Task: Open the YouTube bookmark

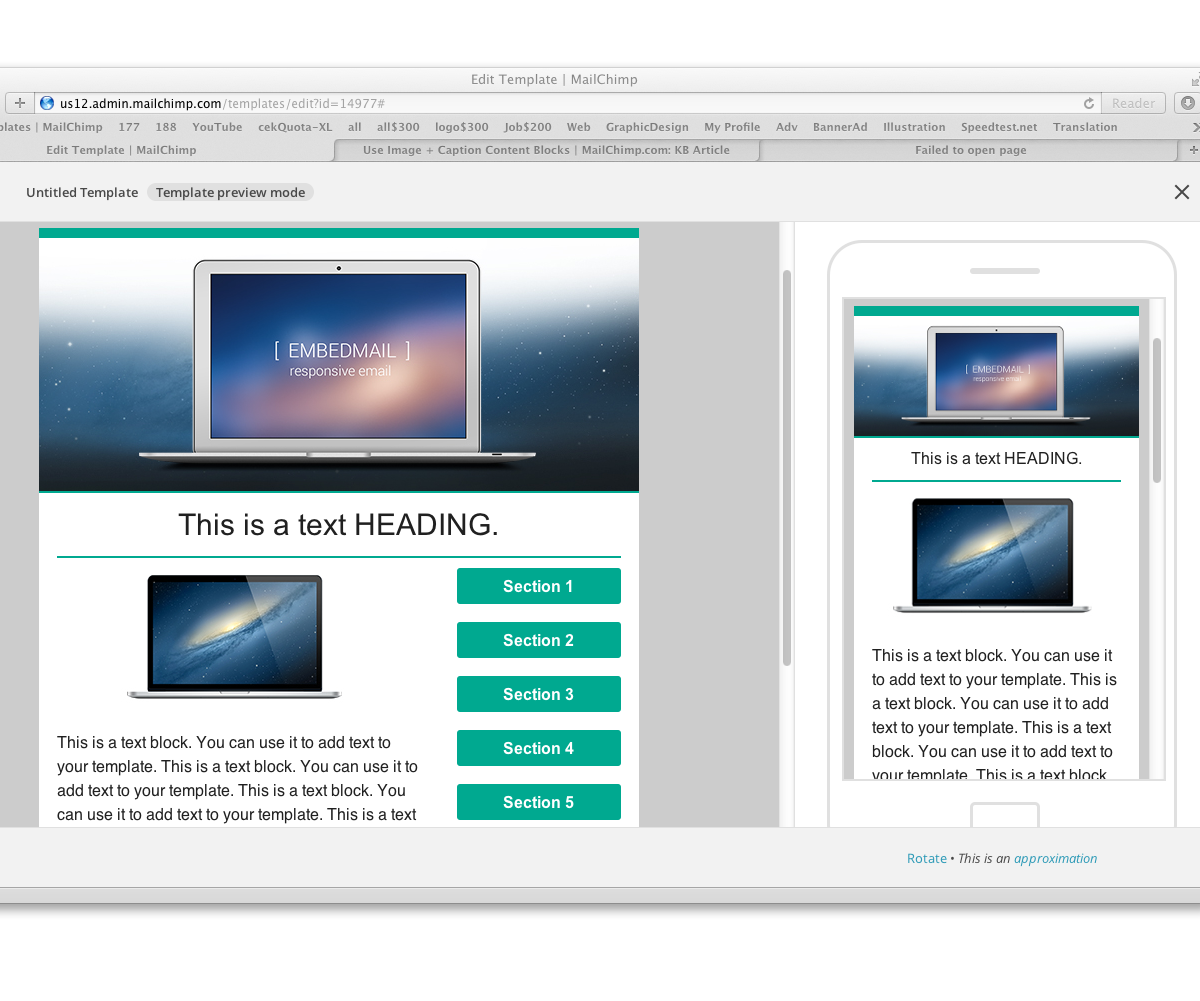Action: (x=217, y=127)
